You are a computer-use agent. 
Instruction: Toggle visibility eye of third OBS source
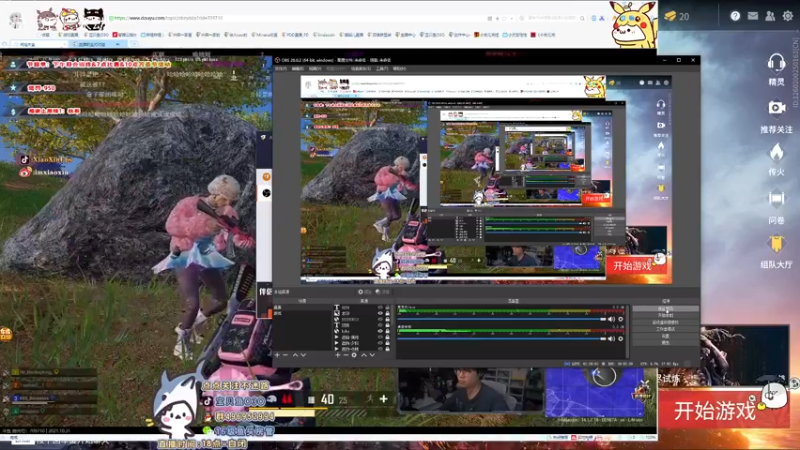click(x=380, y=319)
